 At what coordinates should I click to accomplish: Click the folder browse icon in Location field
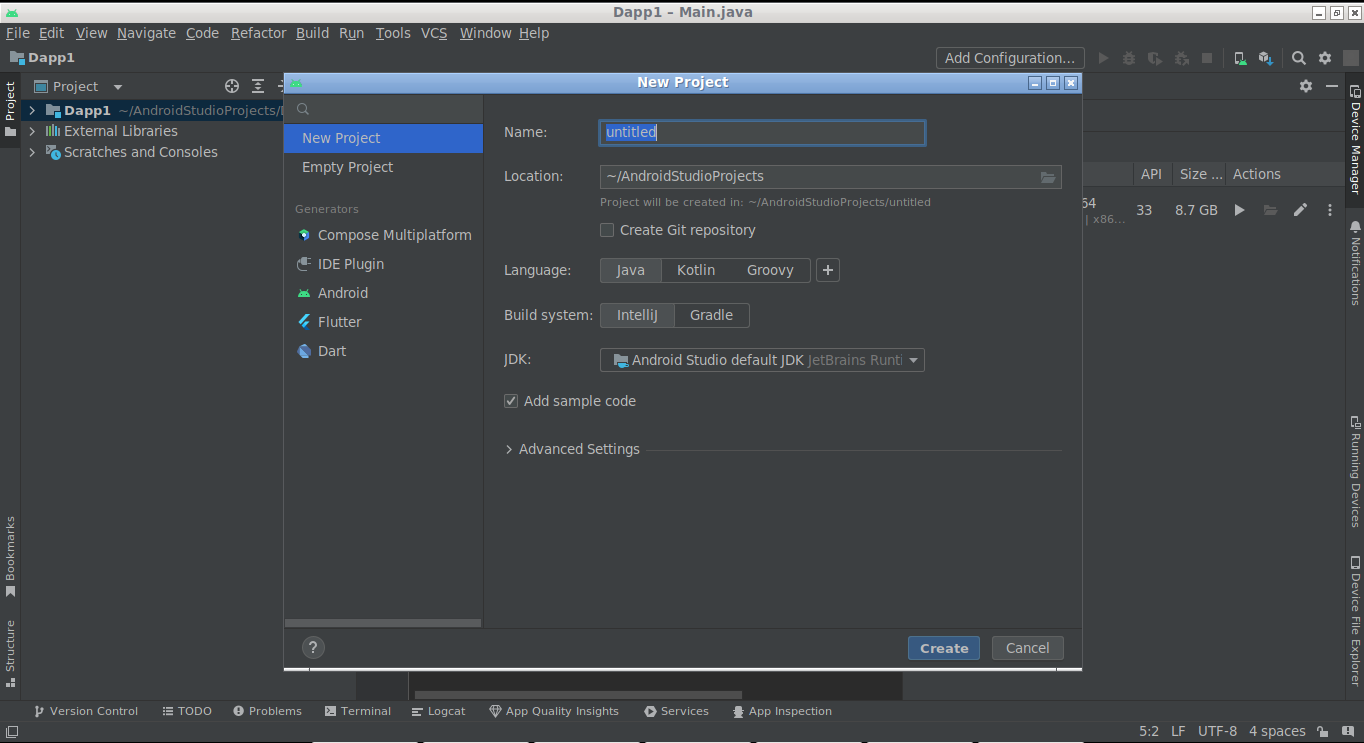click(1047, 177)
